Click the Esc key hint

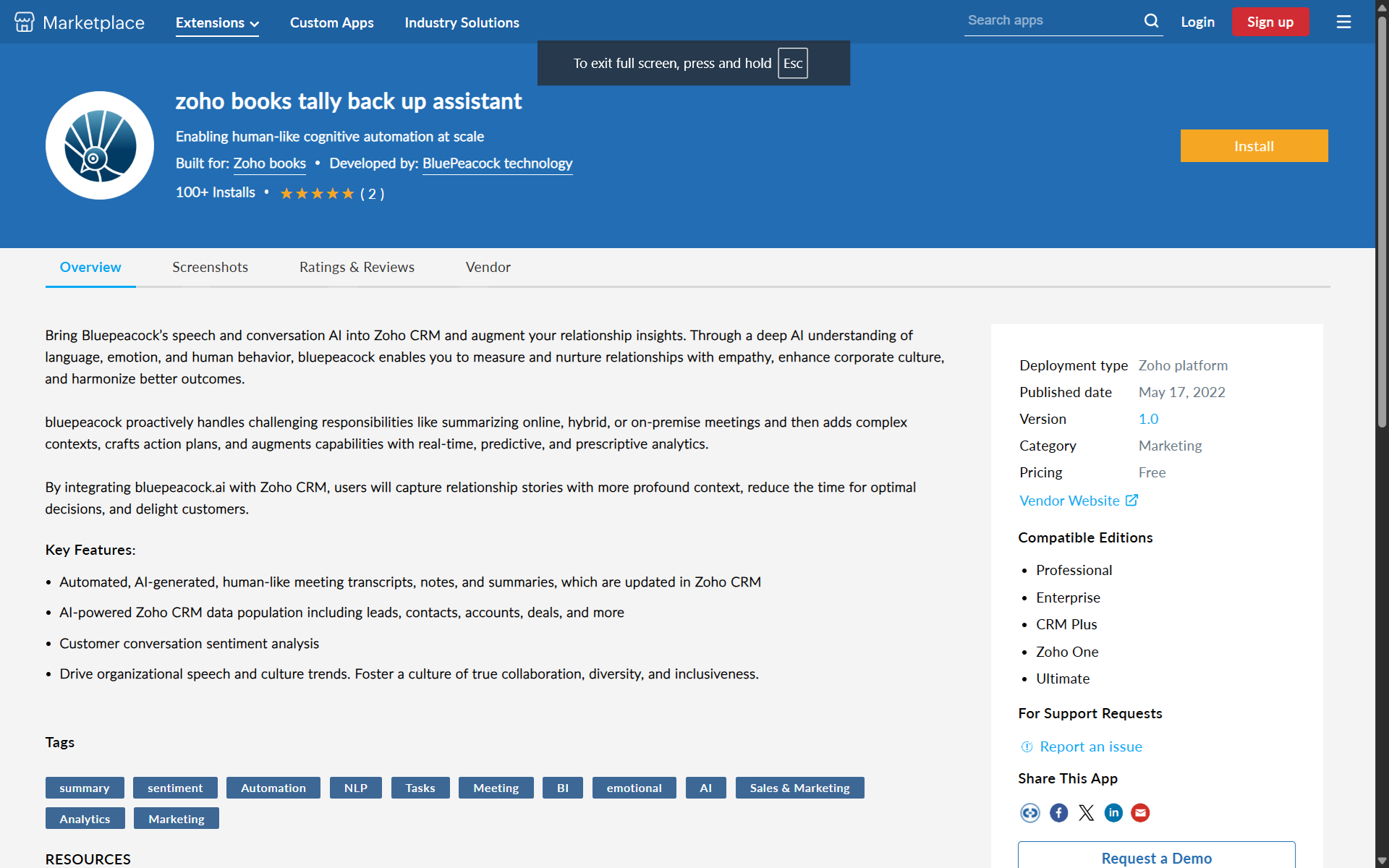[x=793, y=63]
